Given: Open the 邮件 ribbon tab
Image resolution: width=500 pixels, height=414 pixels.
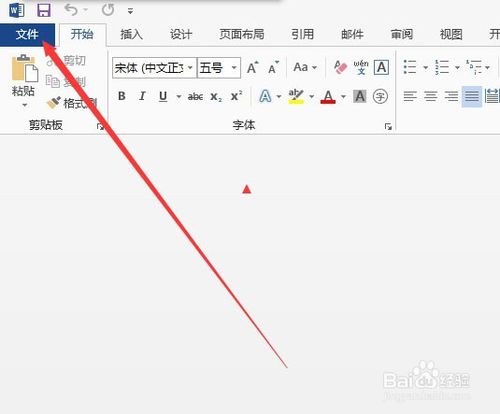Looking at the screenshot, I should click(x=352, y=34).
